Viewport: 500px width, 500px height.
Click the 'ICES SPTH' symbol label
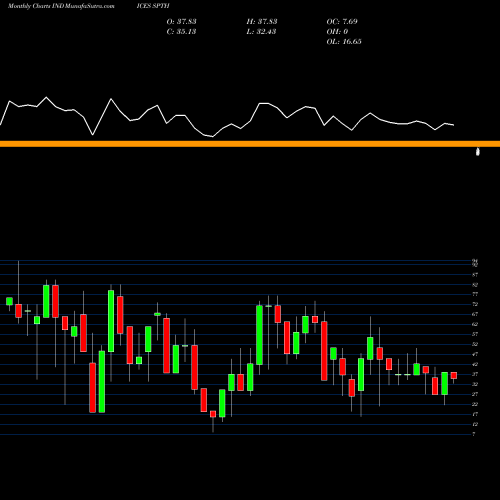coord(153,6)
